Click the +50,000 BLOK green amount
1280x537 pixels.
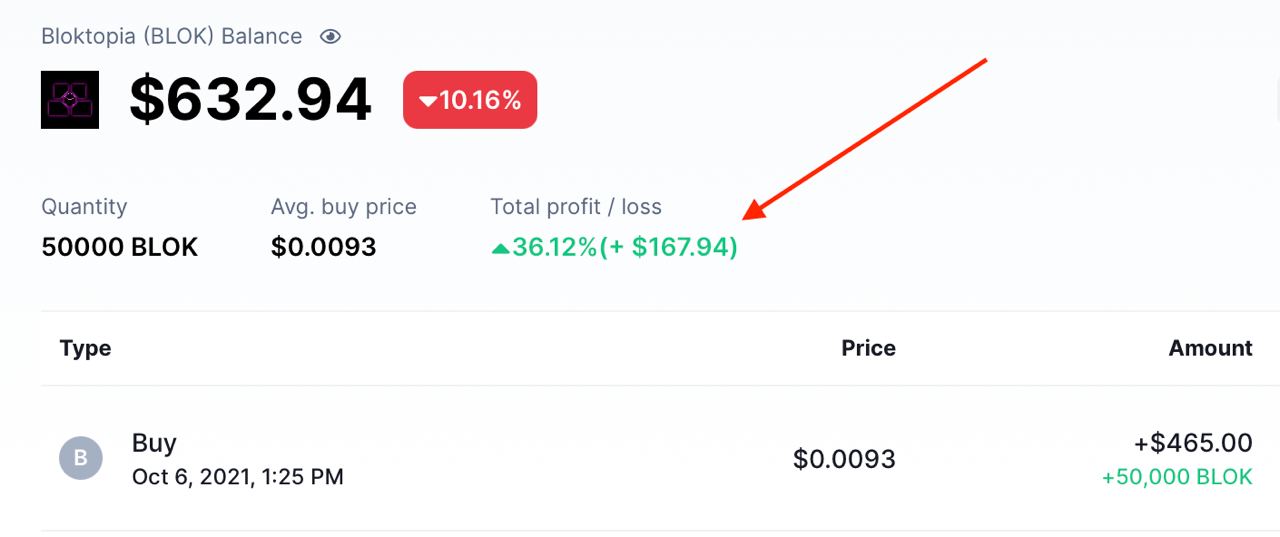pos(1177,477)
